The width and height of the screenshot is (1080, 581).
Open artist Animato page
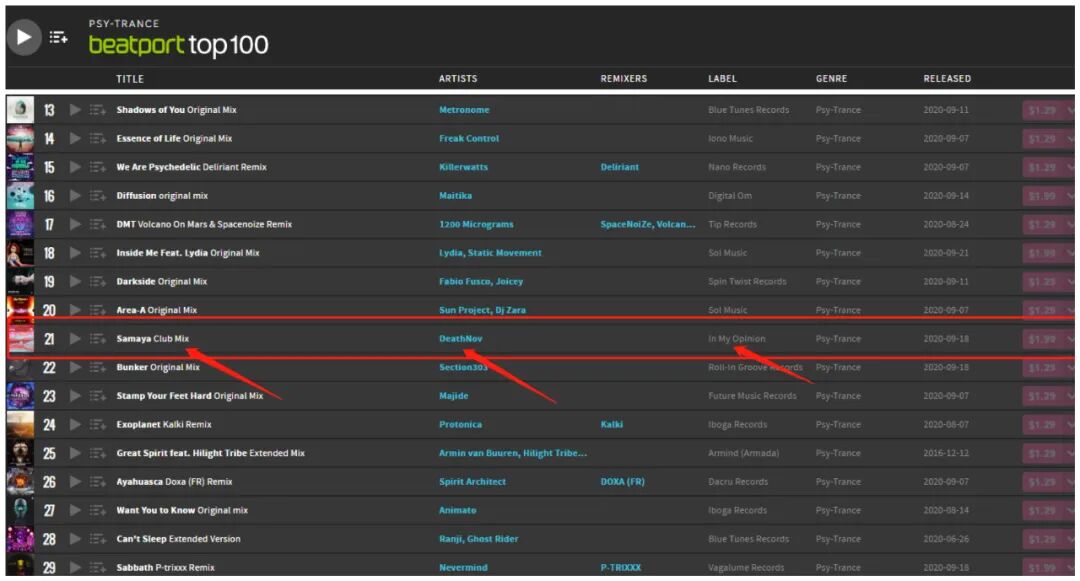click(x=457, y=510)
